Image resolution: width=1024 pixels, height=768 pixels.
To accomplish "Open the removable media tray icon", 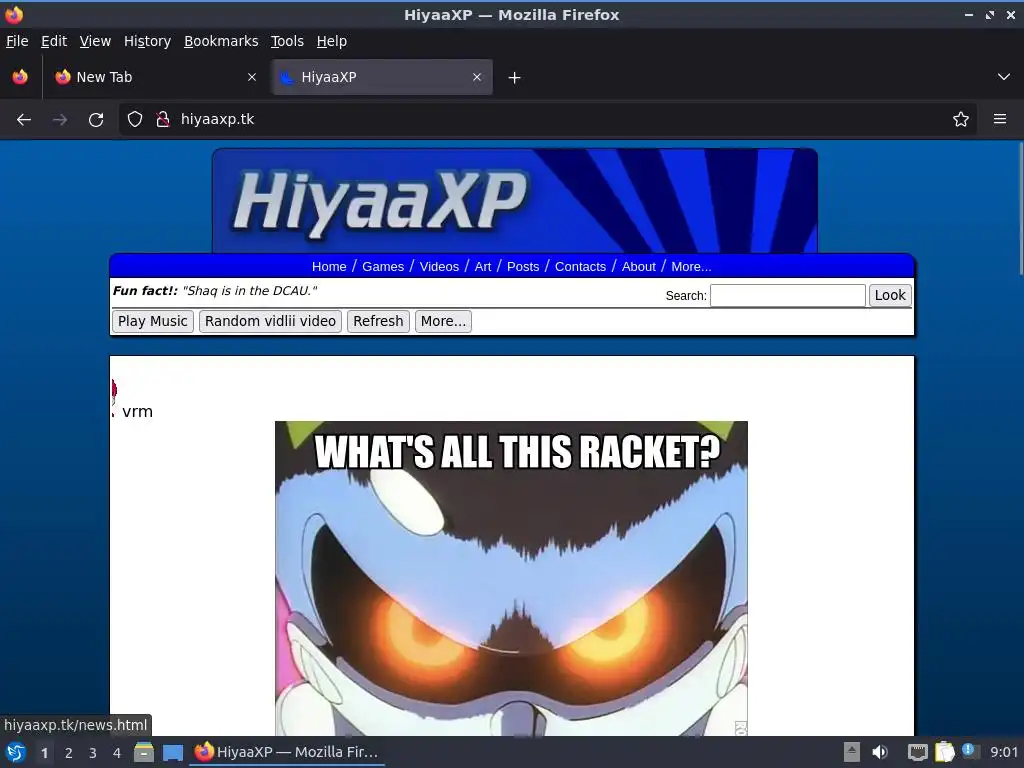I will (x=852, y=752).
